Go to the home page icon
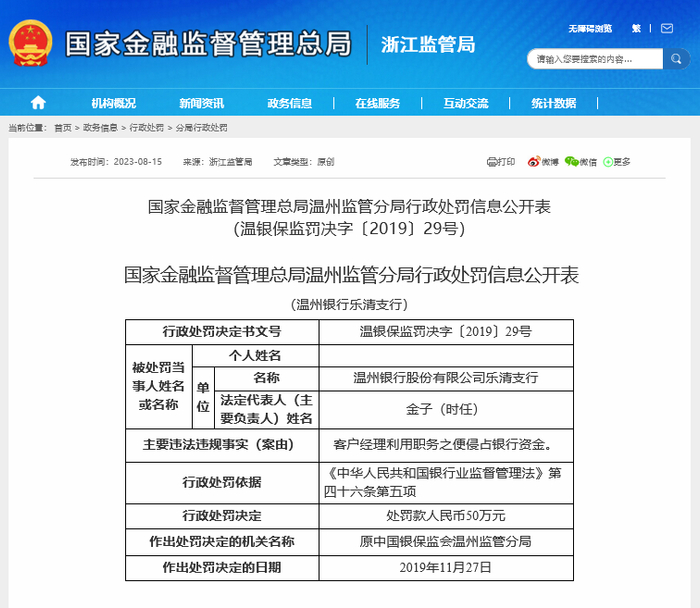 tap(38, 103)
